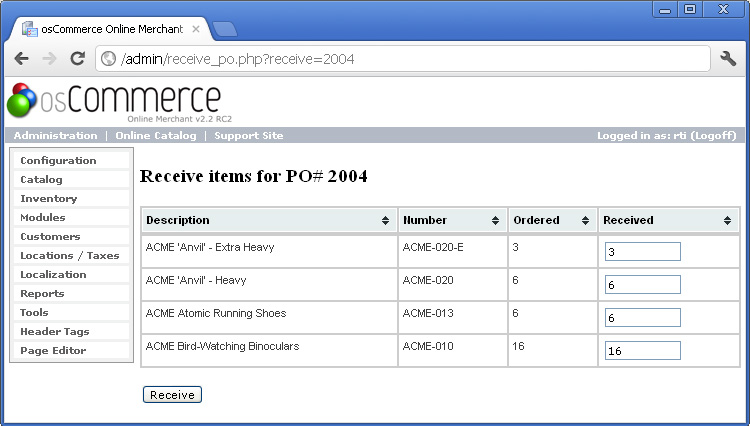This screenshot has width=750, height=426.
Task: Open the Online Catalog link
Action: 156,136
